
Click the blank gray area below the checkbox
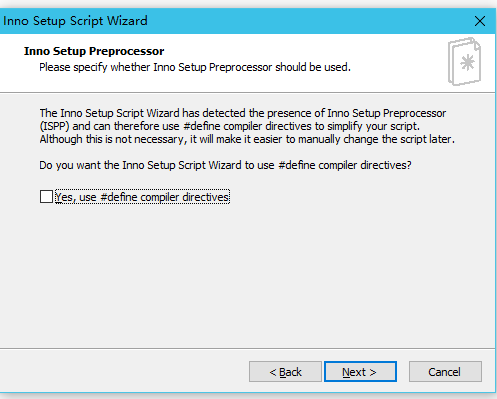coord(247,273)
